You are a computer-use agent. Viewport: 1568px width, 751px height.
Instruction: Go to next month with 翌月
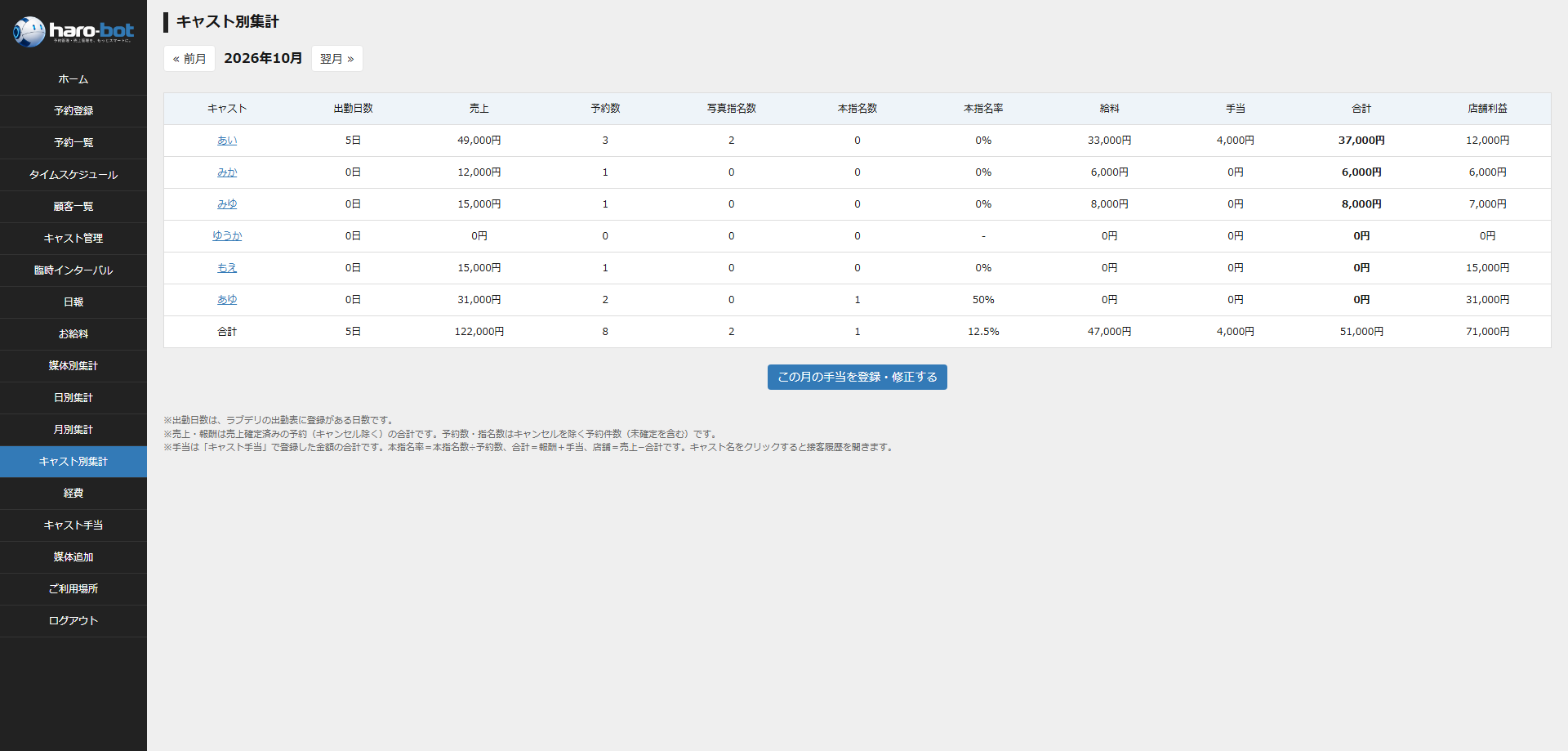pyautogui.click(x=337, y=59)
